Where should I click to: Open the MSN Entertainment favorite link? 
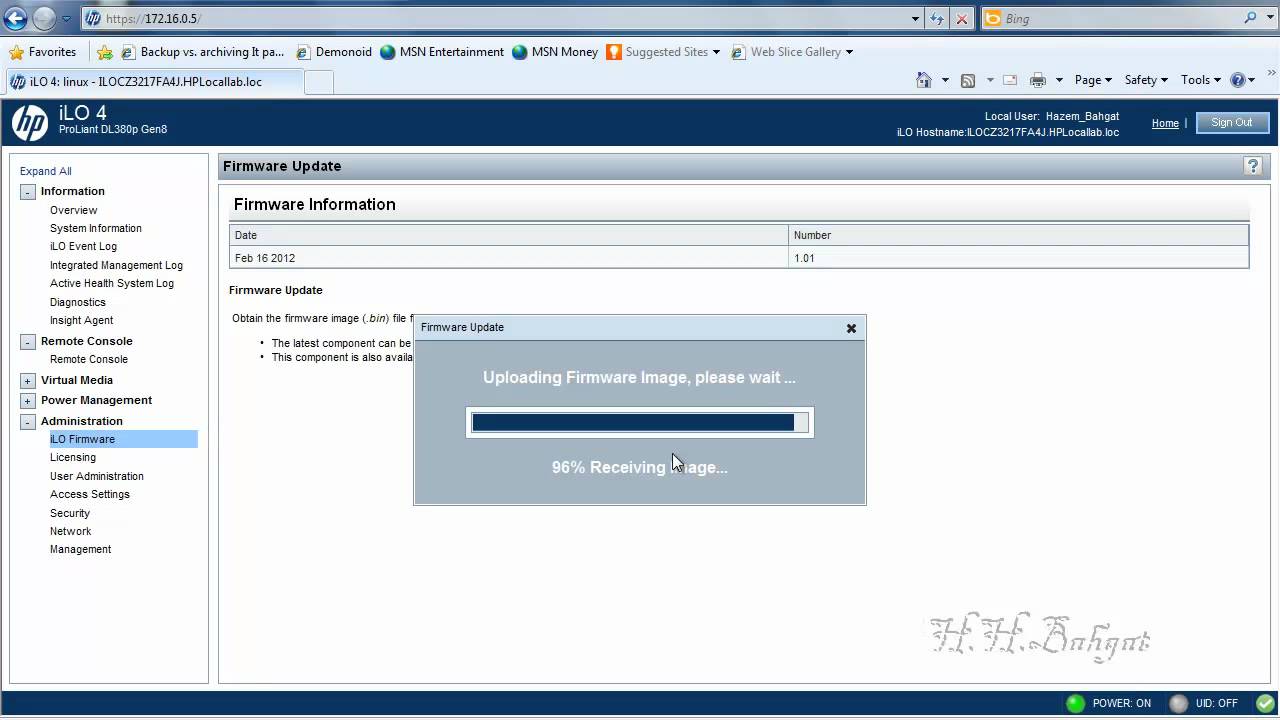pos(442,52)
